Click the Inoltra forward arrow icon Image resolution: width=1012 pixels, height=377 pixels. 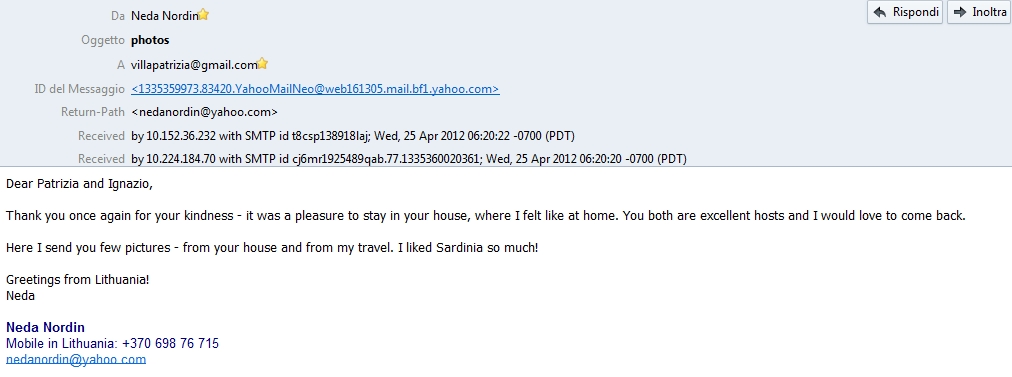point(960,12)
